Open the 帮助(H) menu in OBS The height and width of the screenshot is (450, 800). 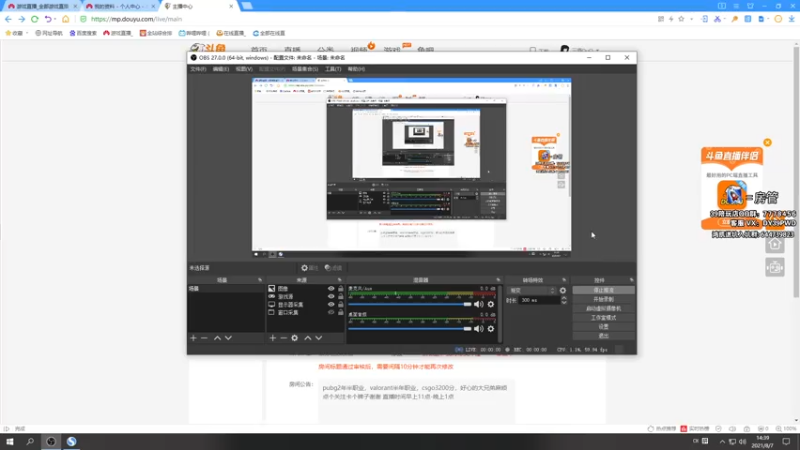356,69
